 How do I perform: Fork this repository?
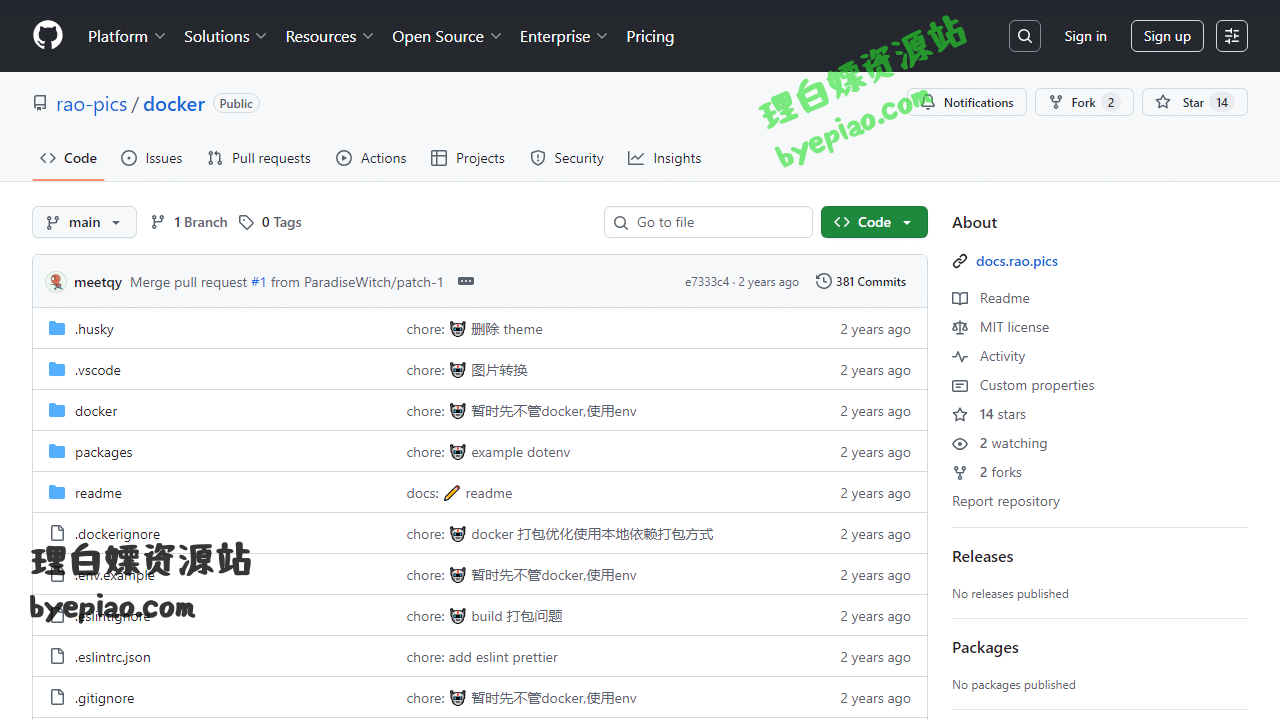(x=1084, y=102)
